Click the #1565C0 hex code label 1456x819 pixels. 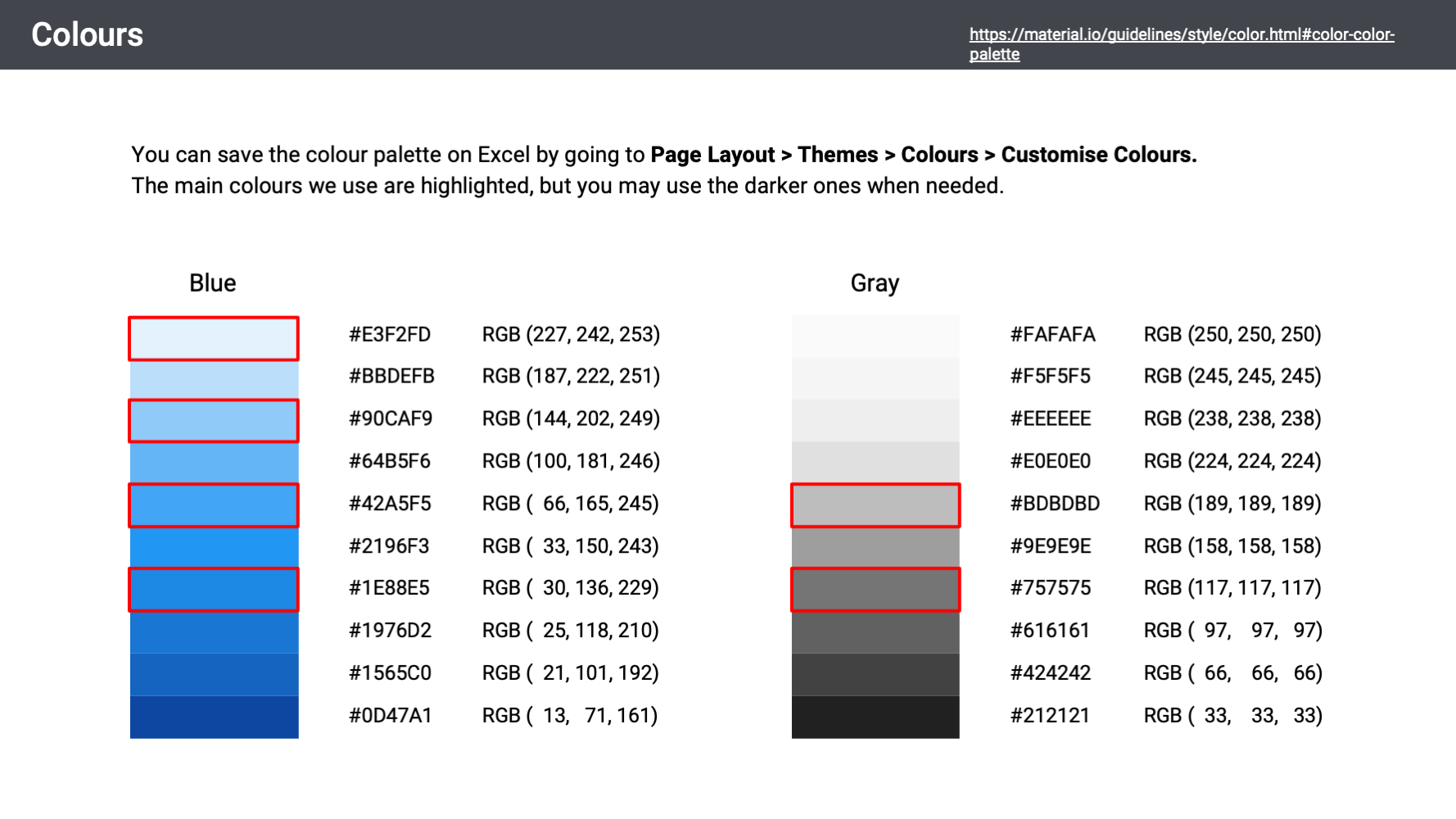tap(390, 673)
